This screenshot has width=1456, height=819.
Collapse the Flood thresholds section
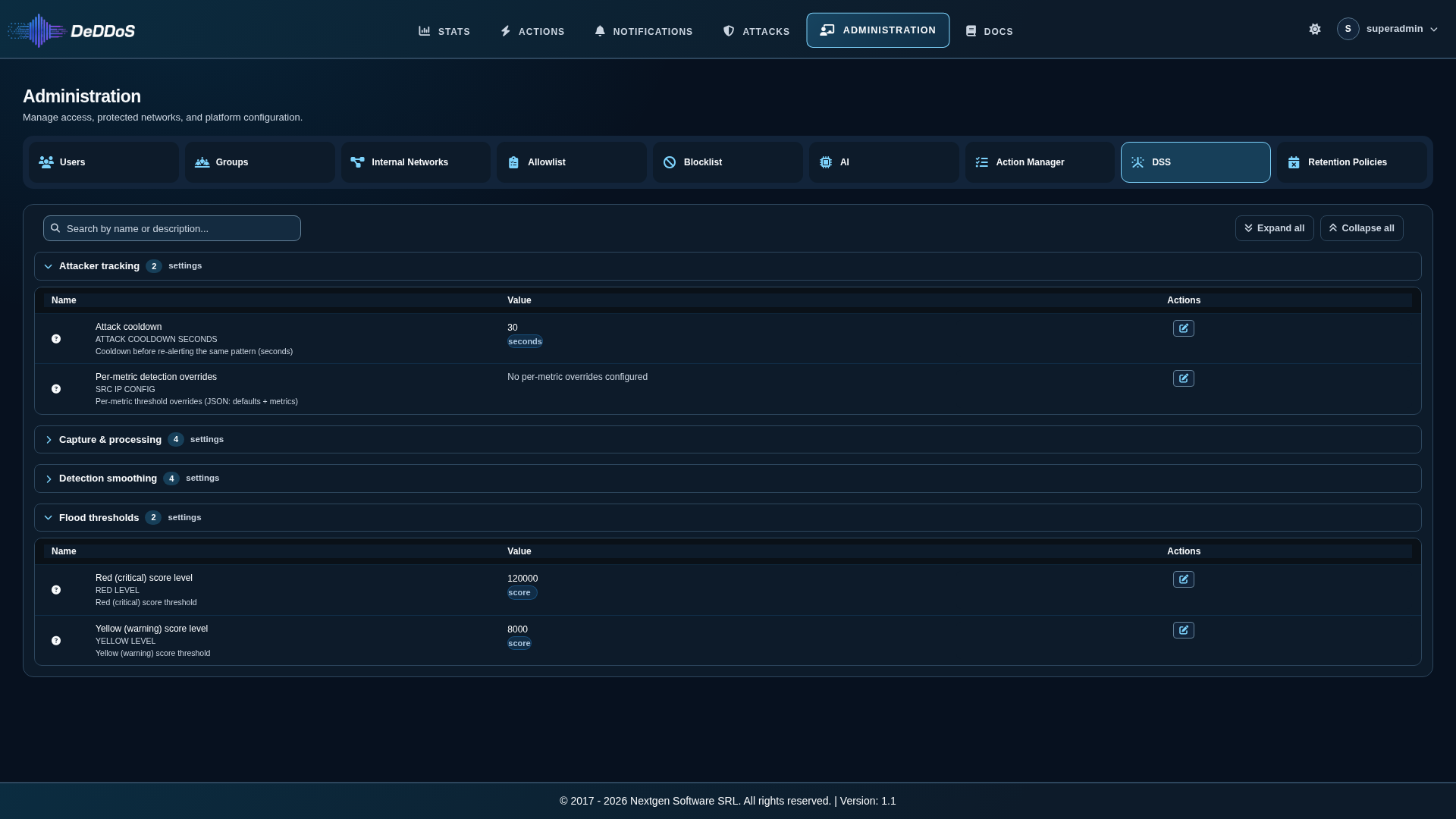click(x=728, y=518)
